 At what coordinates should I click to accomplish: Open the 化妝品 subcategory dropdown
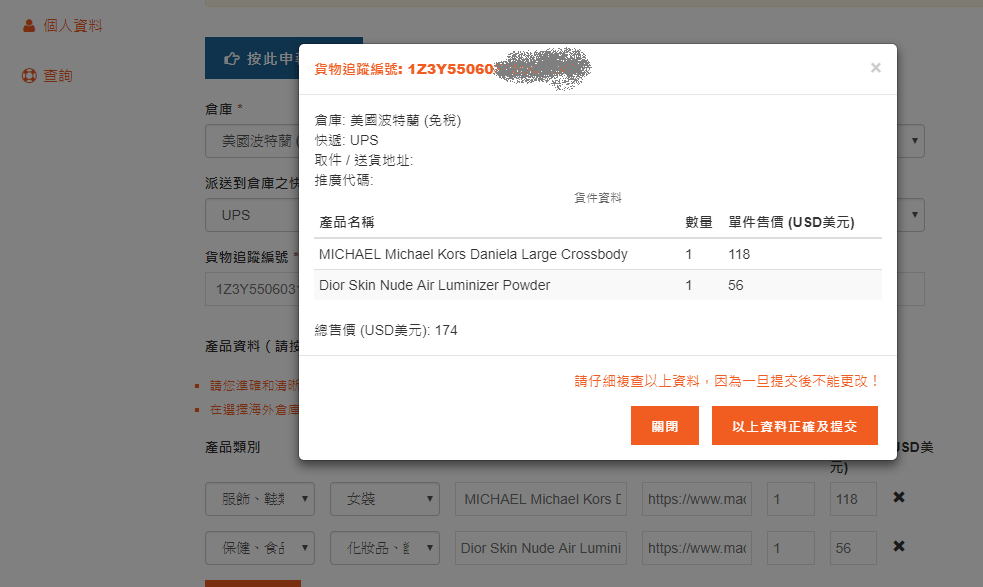[385, 548]
